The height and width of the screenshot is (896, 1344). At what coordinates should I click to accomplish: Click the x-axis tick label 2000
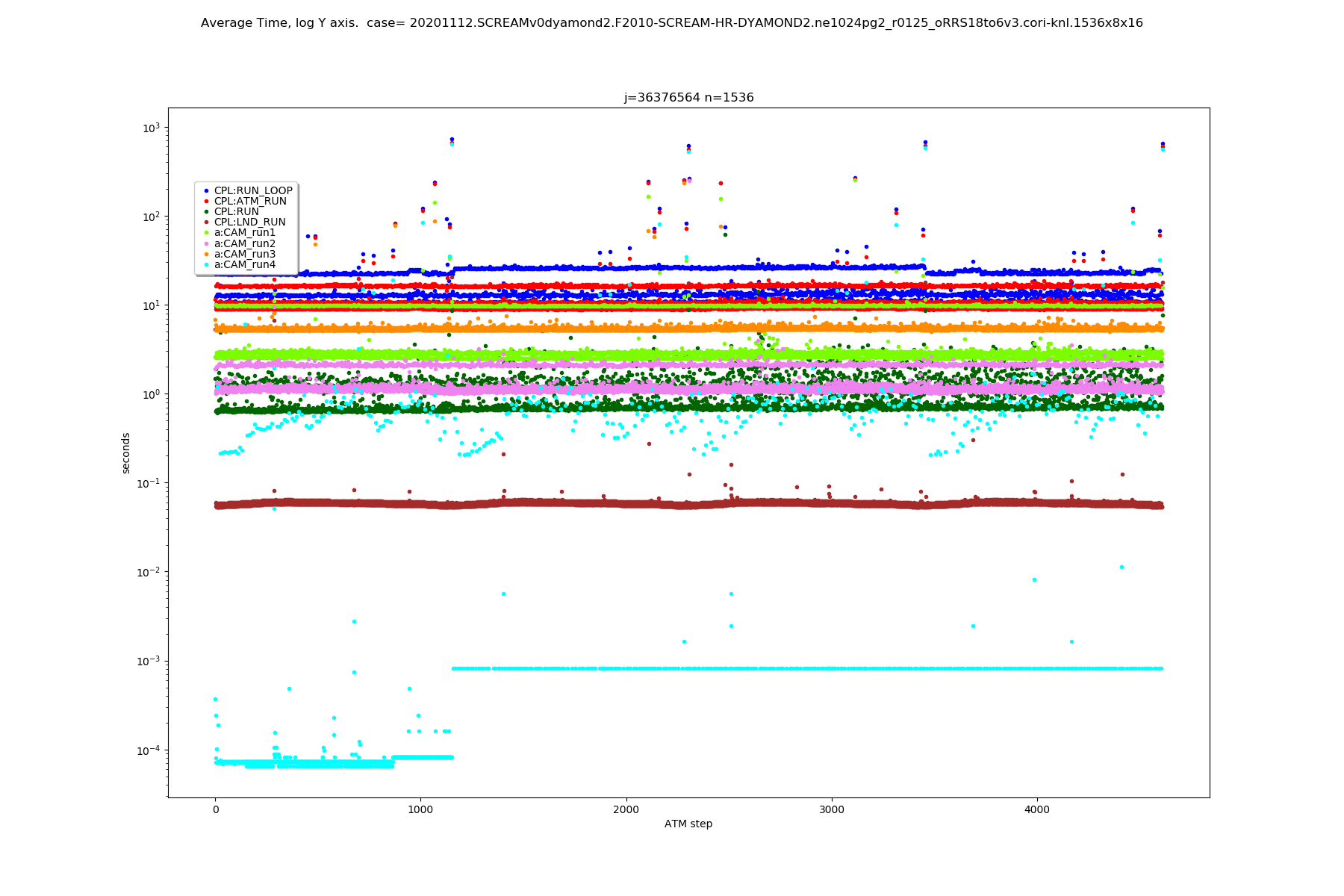pyautogui.click(x=626, y=809)
